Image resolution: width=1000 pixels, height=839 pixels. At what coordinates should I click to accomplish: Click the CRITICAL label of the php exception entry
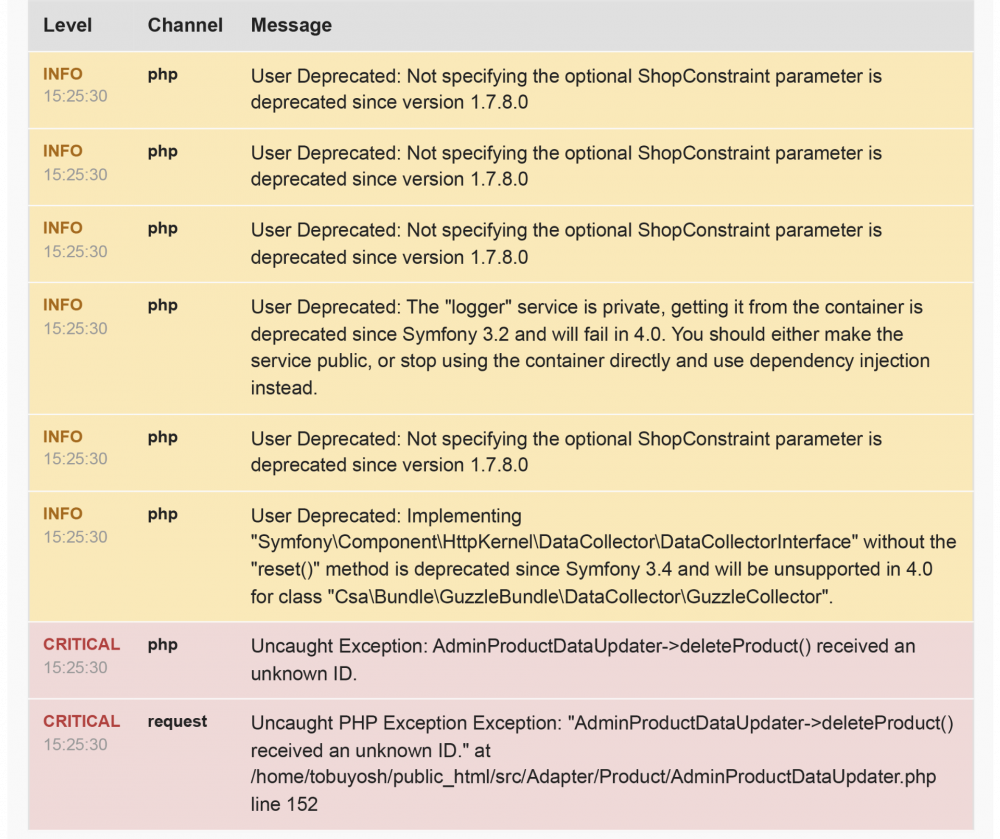81,644
